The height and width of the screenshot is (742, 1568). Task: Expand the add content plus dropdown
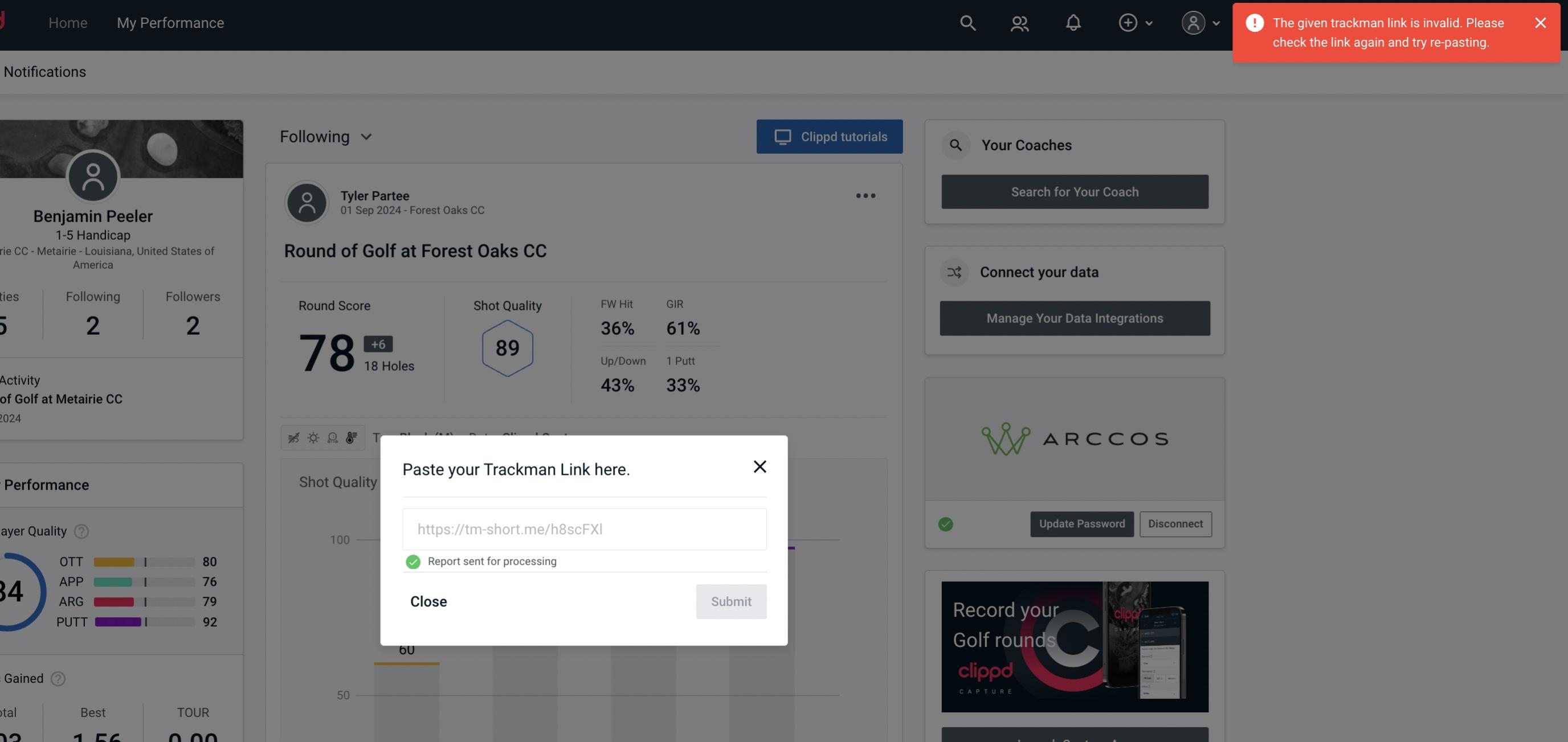(1136, 22)
